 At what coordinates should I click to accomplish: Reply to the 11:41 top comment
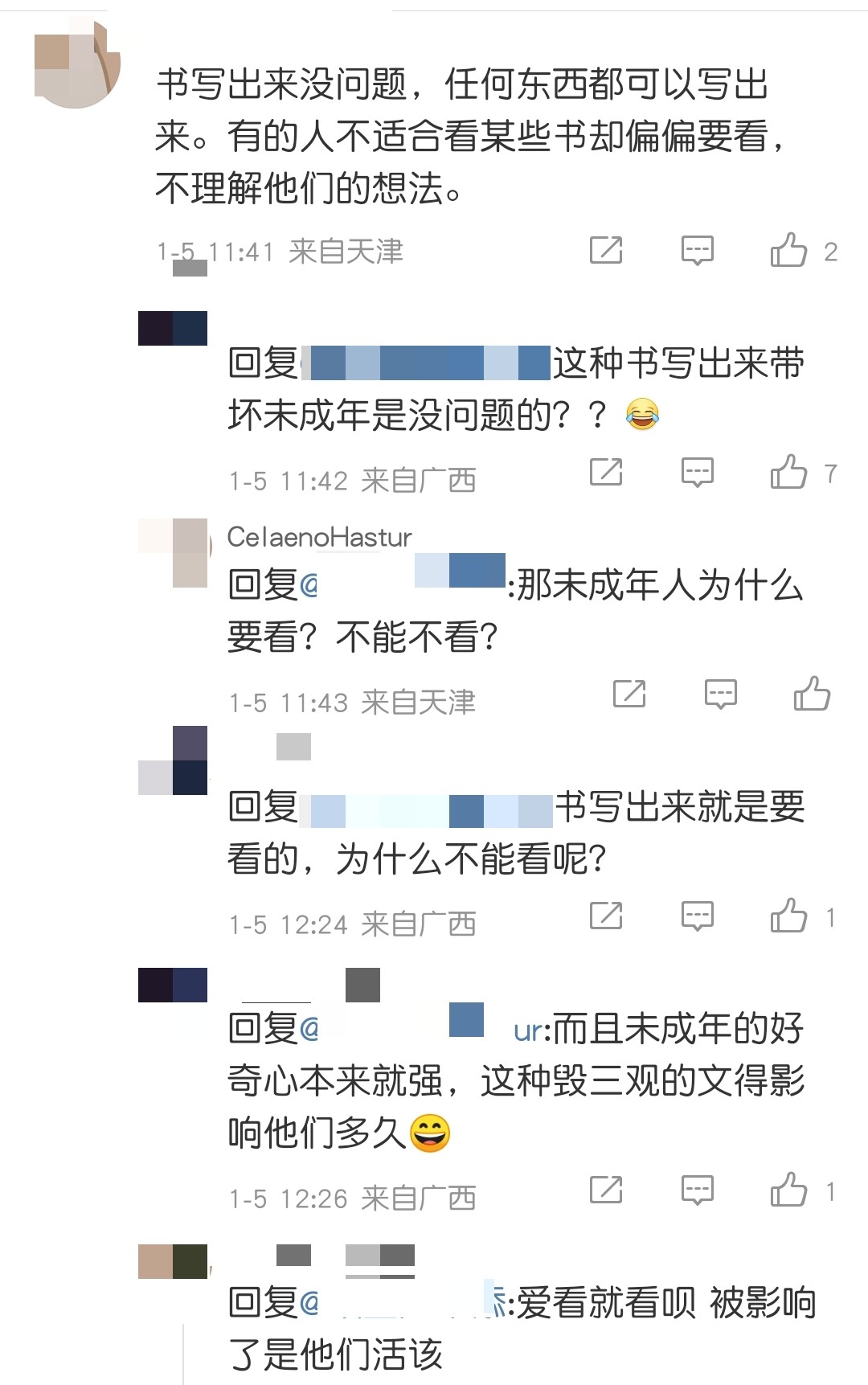pyautogui.click(x=697, y=251)
